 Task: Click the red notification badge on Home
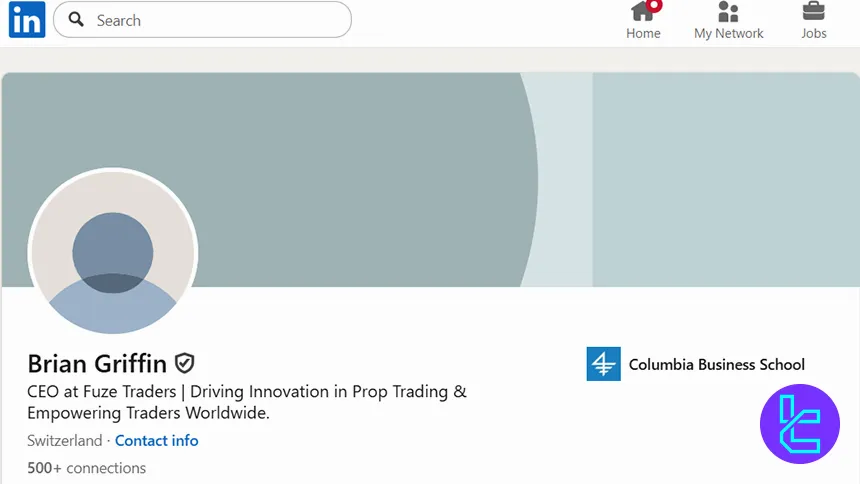tap(654, 5)
